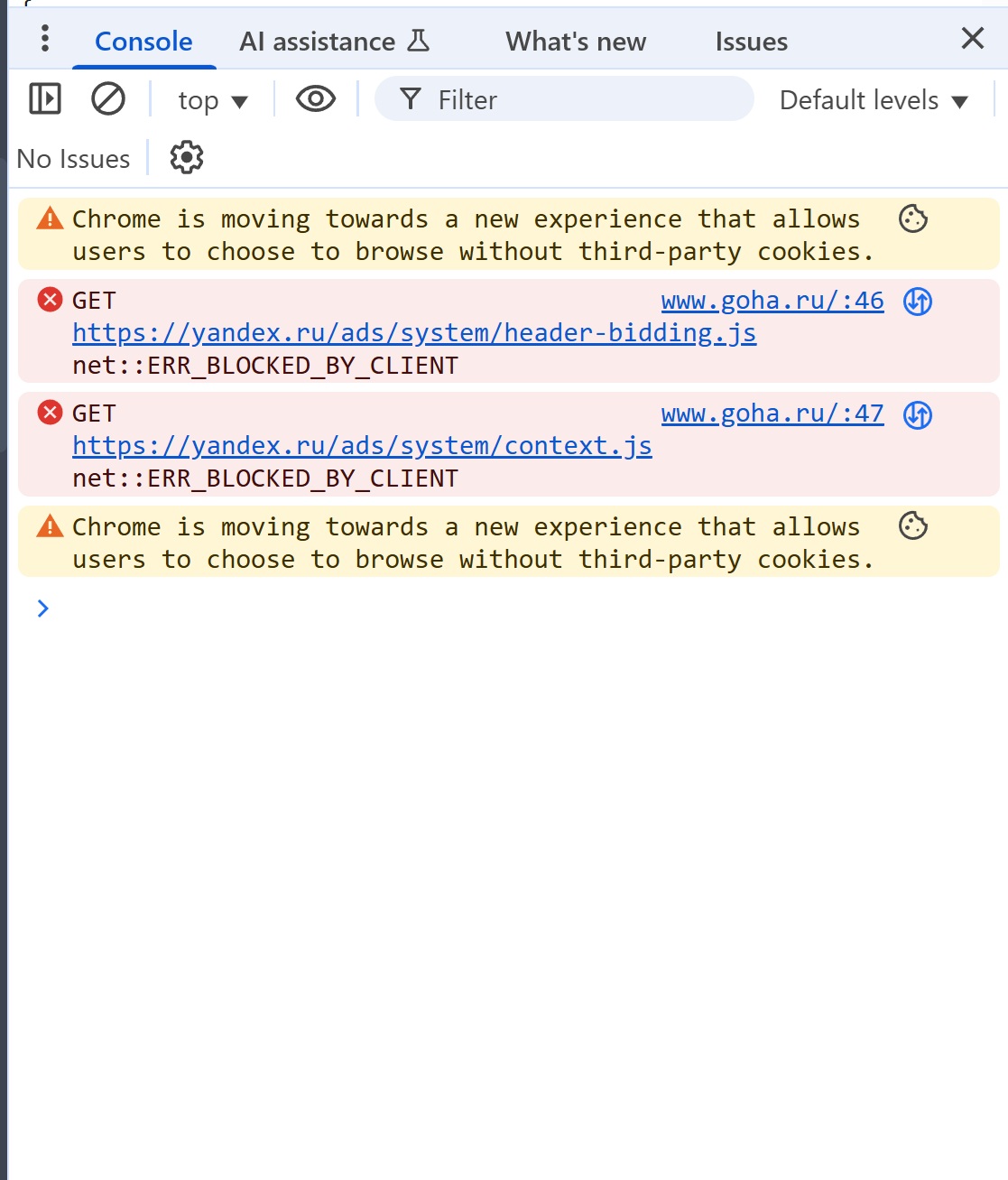
Task: Click the No Issues label
Action: (x=73, y=159)
